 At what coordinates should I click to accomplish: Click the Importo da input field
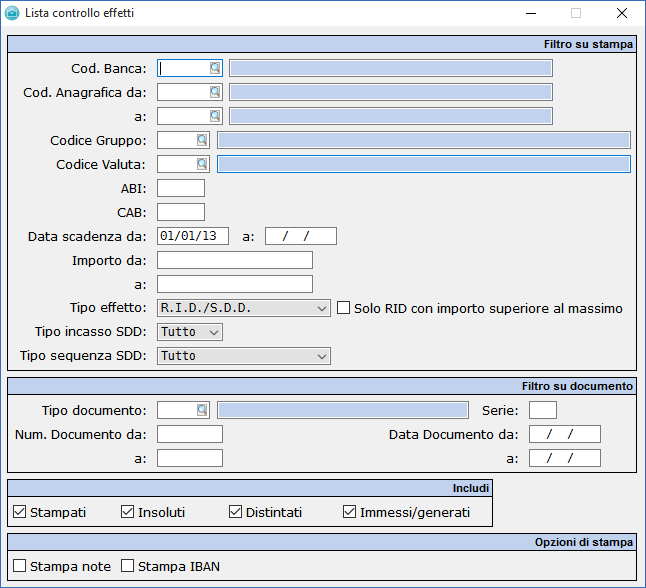click(x=235, y=260)
